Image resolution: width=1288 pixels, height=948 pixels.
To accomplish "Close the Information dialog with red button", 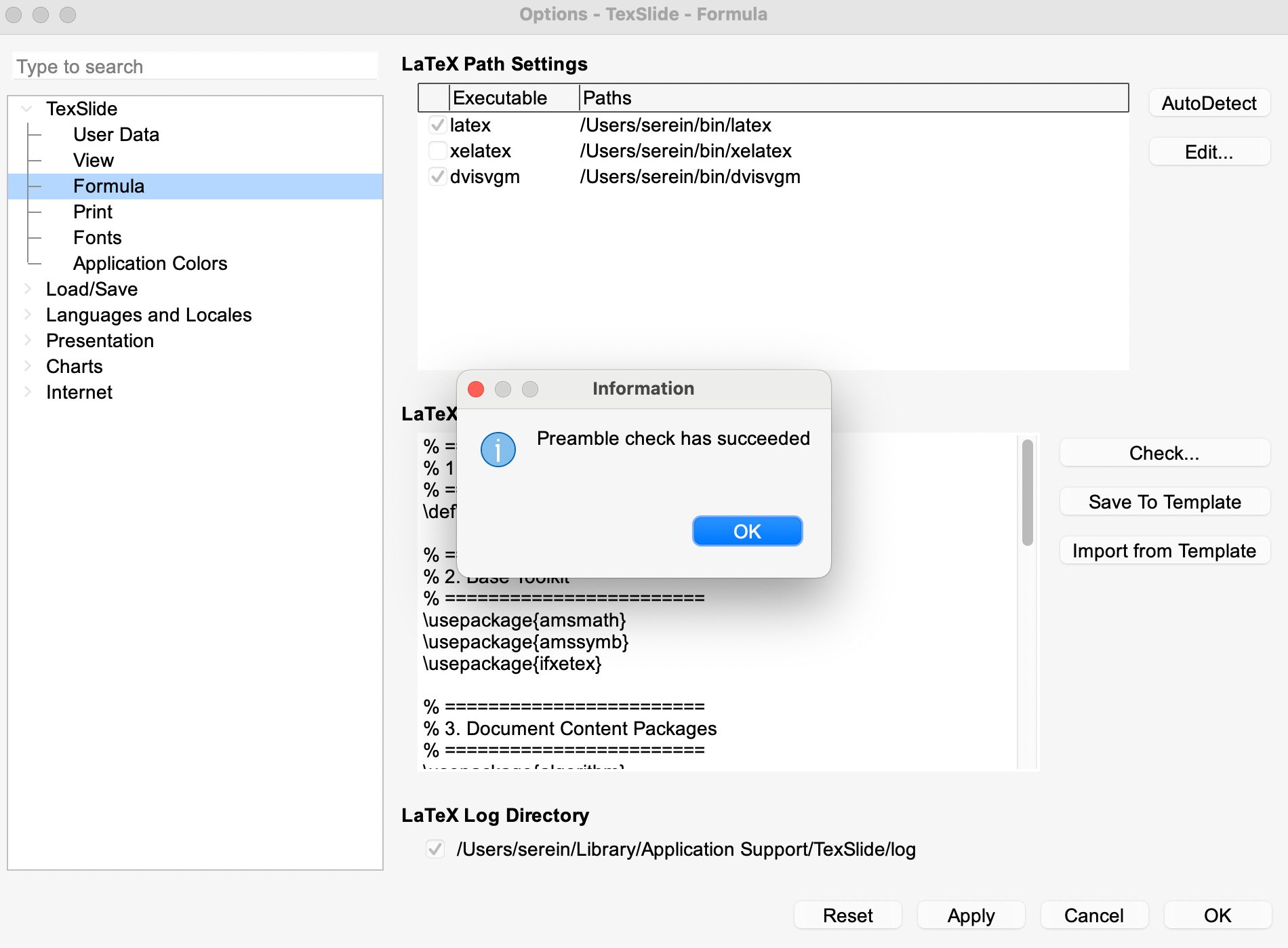I will click(x=476, y=389).
